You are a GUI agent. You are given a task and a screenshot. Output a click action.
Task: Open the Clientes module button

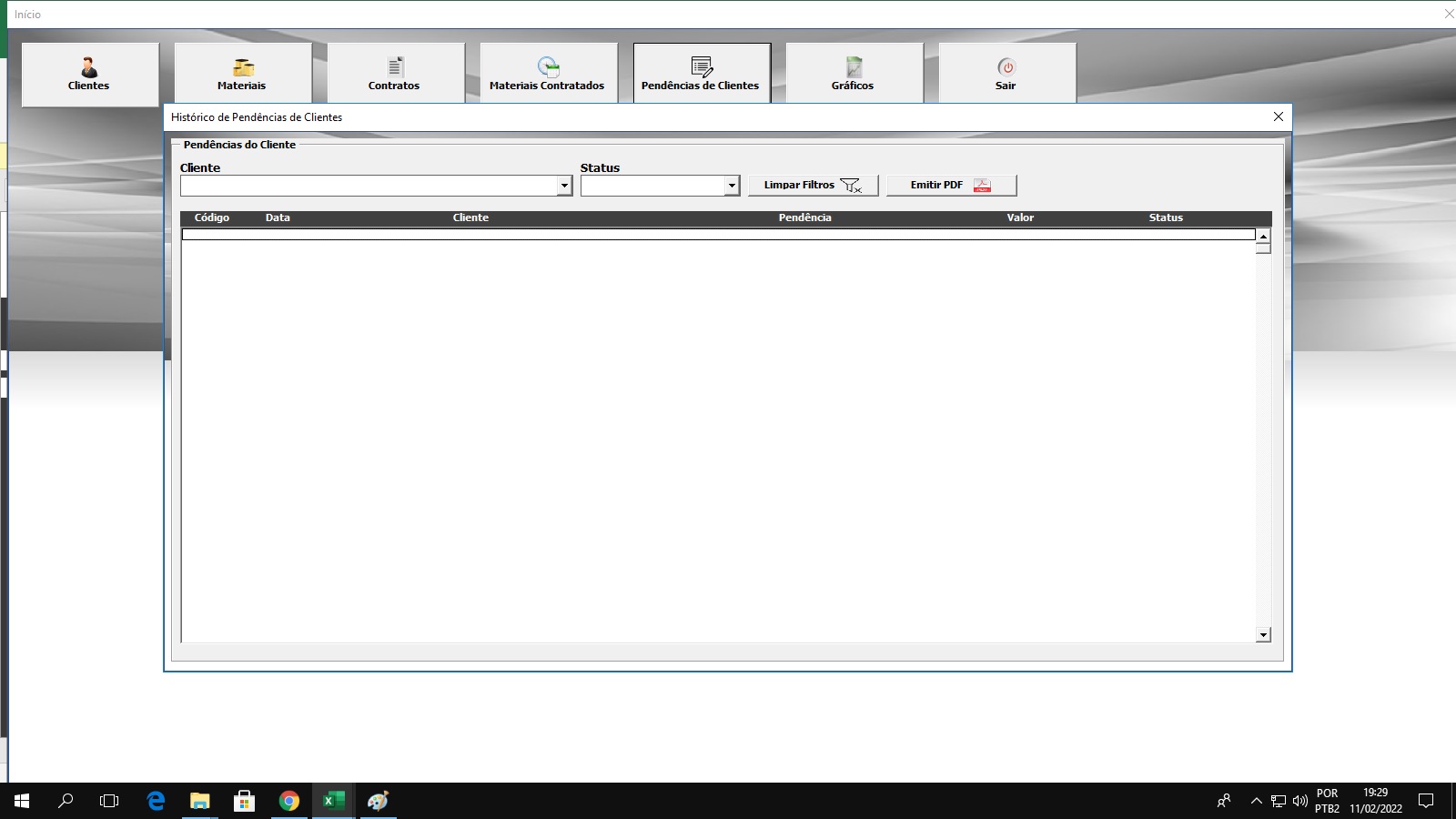tap(89, 75)
